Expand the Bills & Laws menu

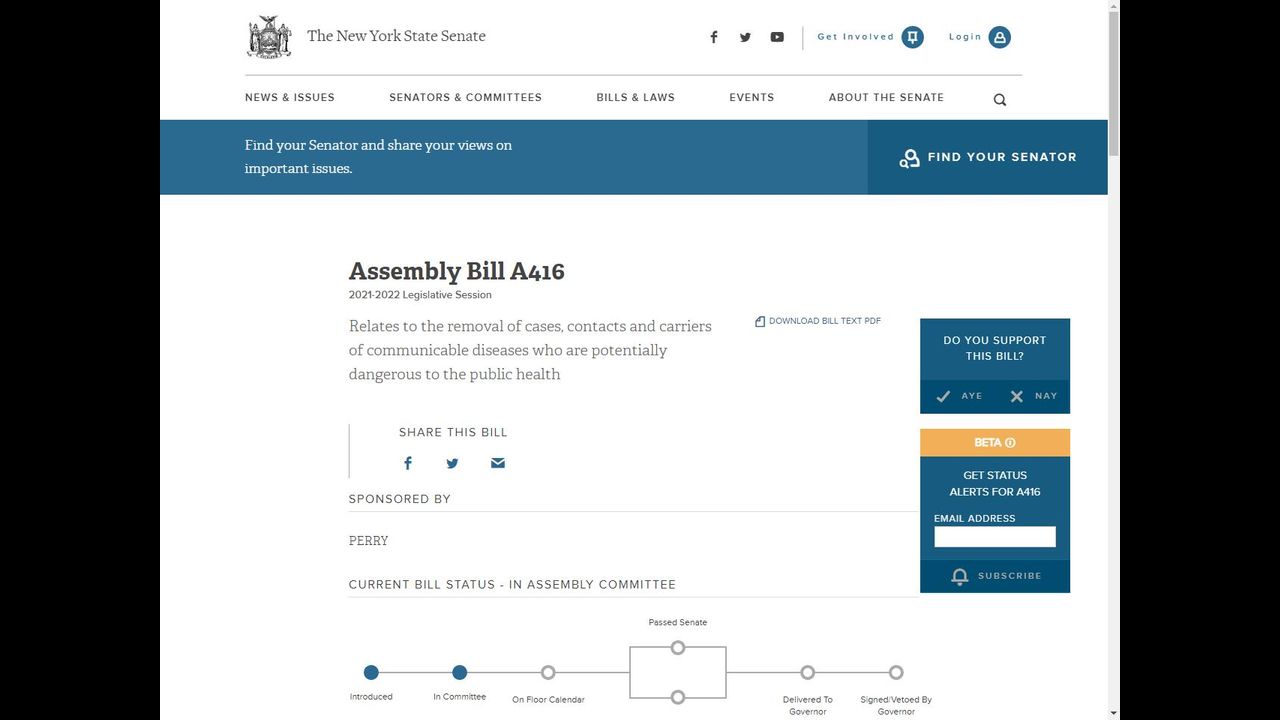tap(635, 97)
